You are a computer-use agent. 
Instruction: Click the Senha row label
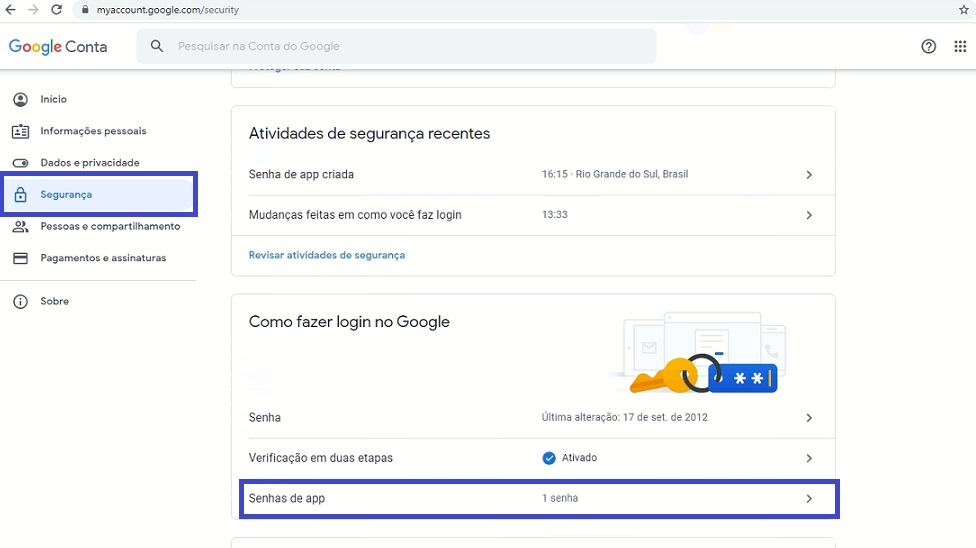pyautogui.click(x=265, y=418)
